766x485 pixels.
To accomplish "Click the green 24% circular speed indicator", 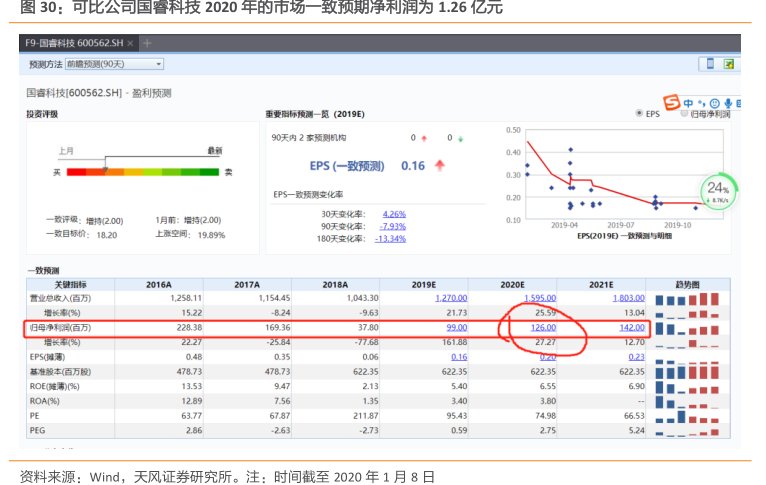I will (717, 189).
